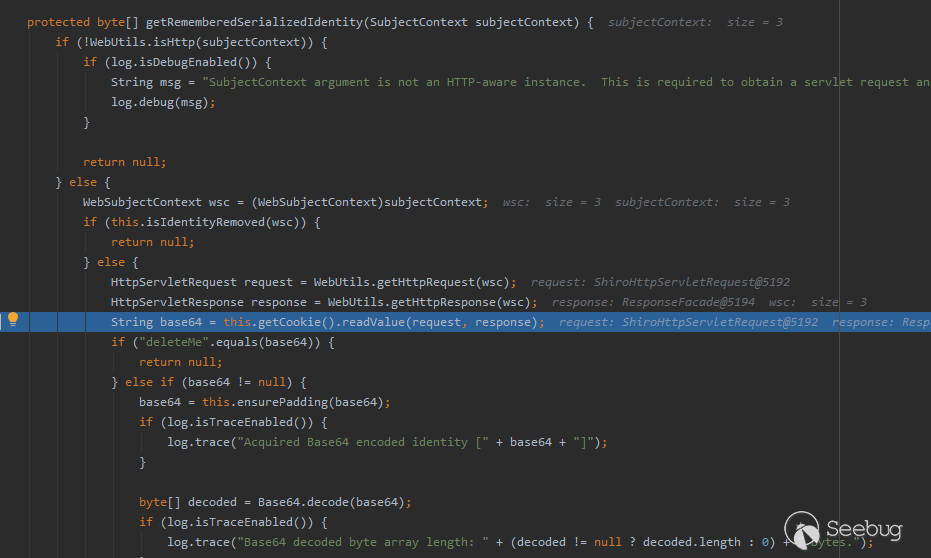This screenshot has height=558, width=931.
Task: Click the 'else if (base64 != null)' condition
Action: [208, 382]
